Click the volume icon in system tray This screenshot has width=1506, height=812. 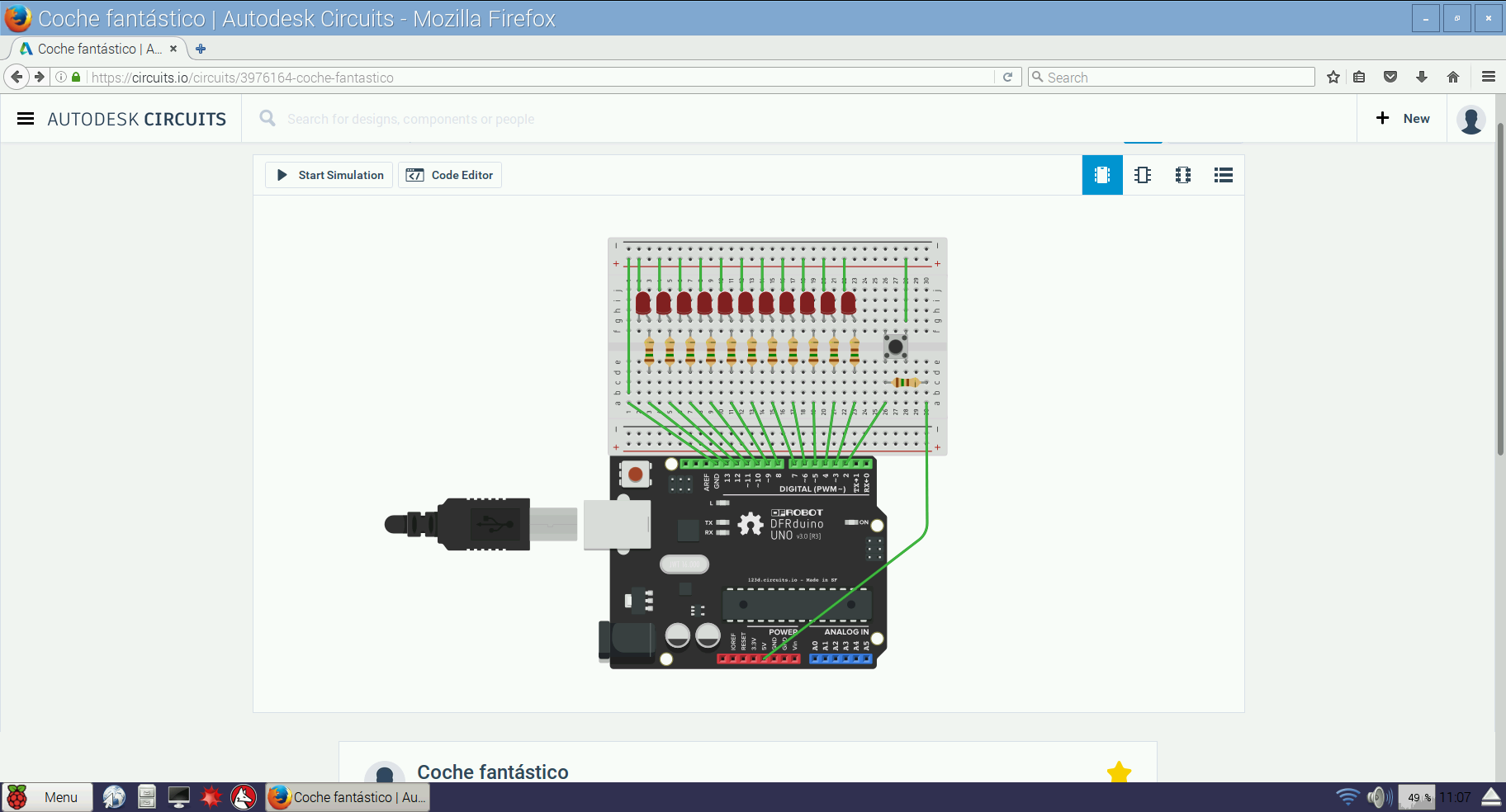point(1377,797)
